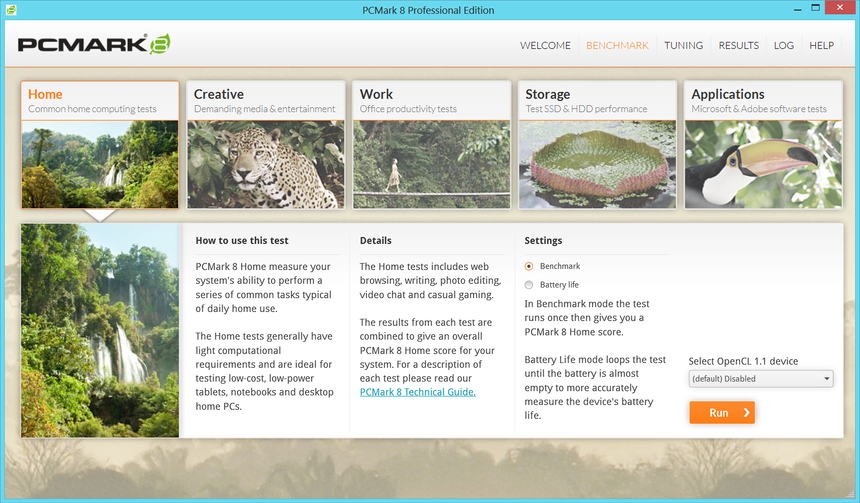Select the Applications benchmark card title
Viewport: 860px width, 503px height.
(x=728, y=94)
